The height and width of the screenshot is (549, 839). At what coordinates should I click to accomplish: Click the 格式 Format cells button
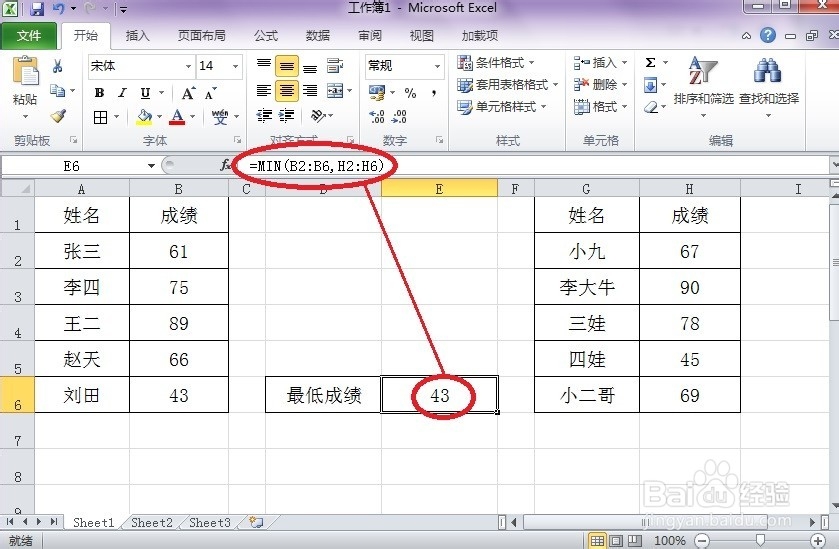point(599,106)
